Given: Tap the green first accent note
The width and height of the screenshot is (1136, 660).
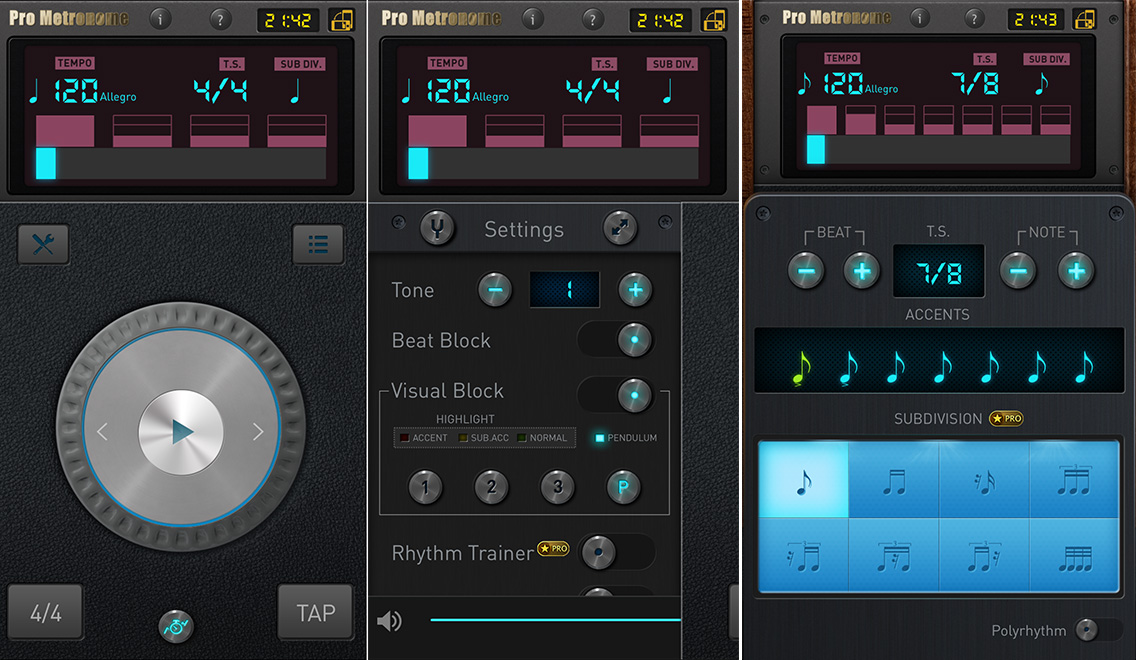Looking at the screenshot, I should 802,368.
